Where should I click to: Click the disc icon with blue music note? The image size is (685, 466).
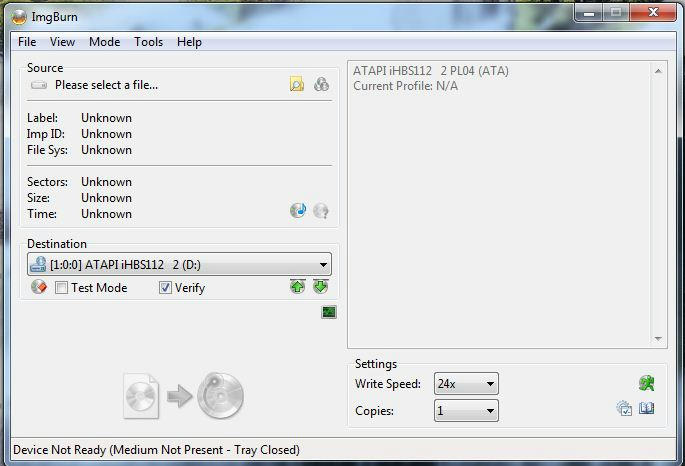pyautogui.click(x=298, y=211)
